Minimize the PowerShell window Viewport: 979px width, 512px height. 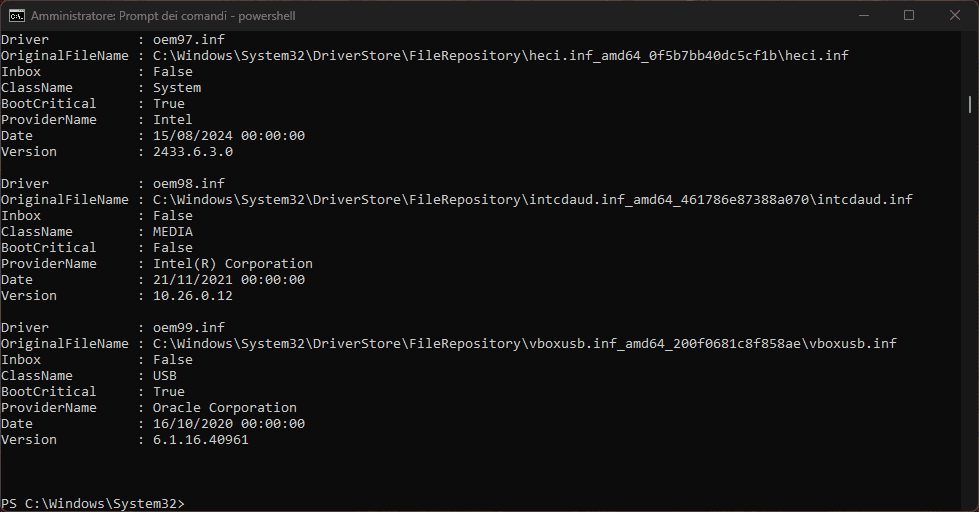pos(863,16)
